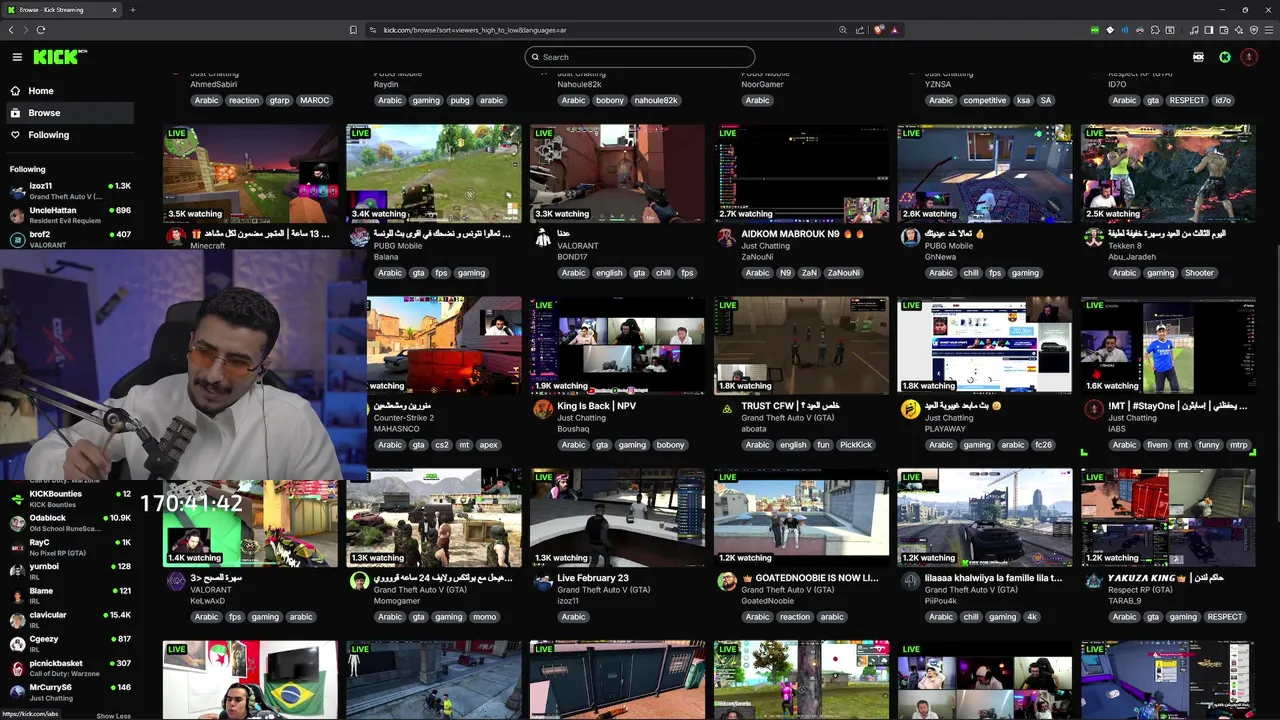
Task: Open the PLAYAWAY channel name link
Action: click(x=945, y=429)
